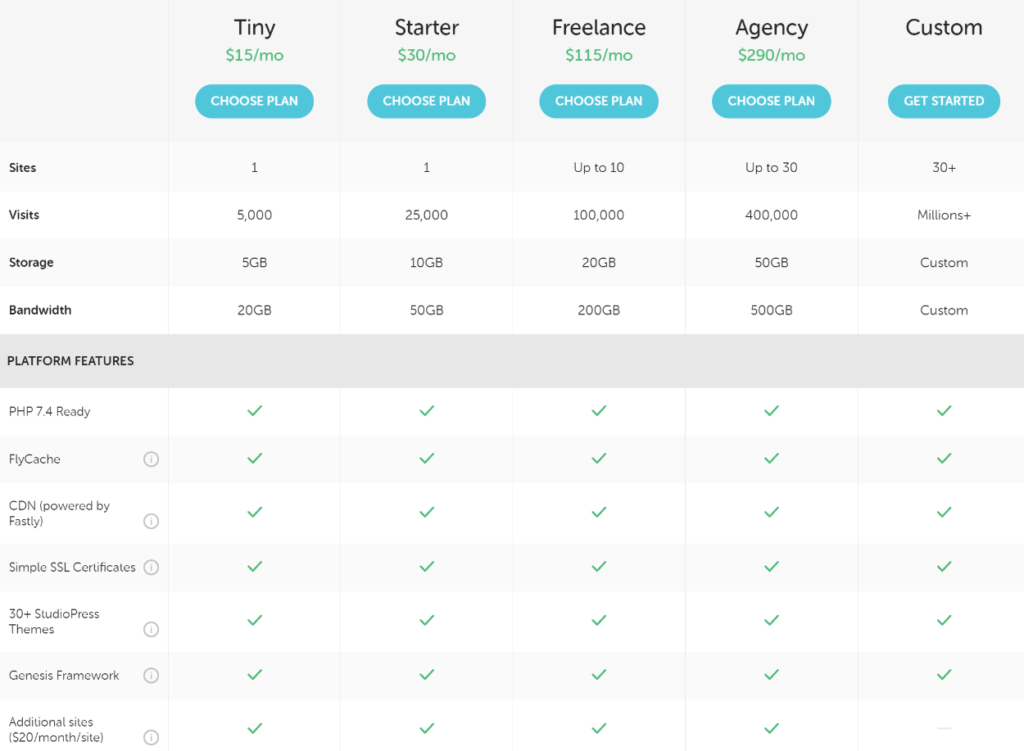Click the $290/mo Agency price
This screenshot has height=751, width=1024.
click(771, 55)
